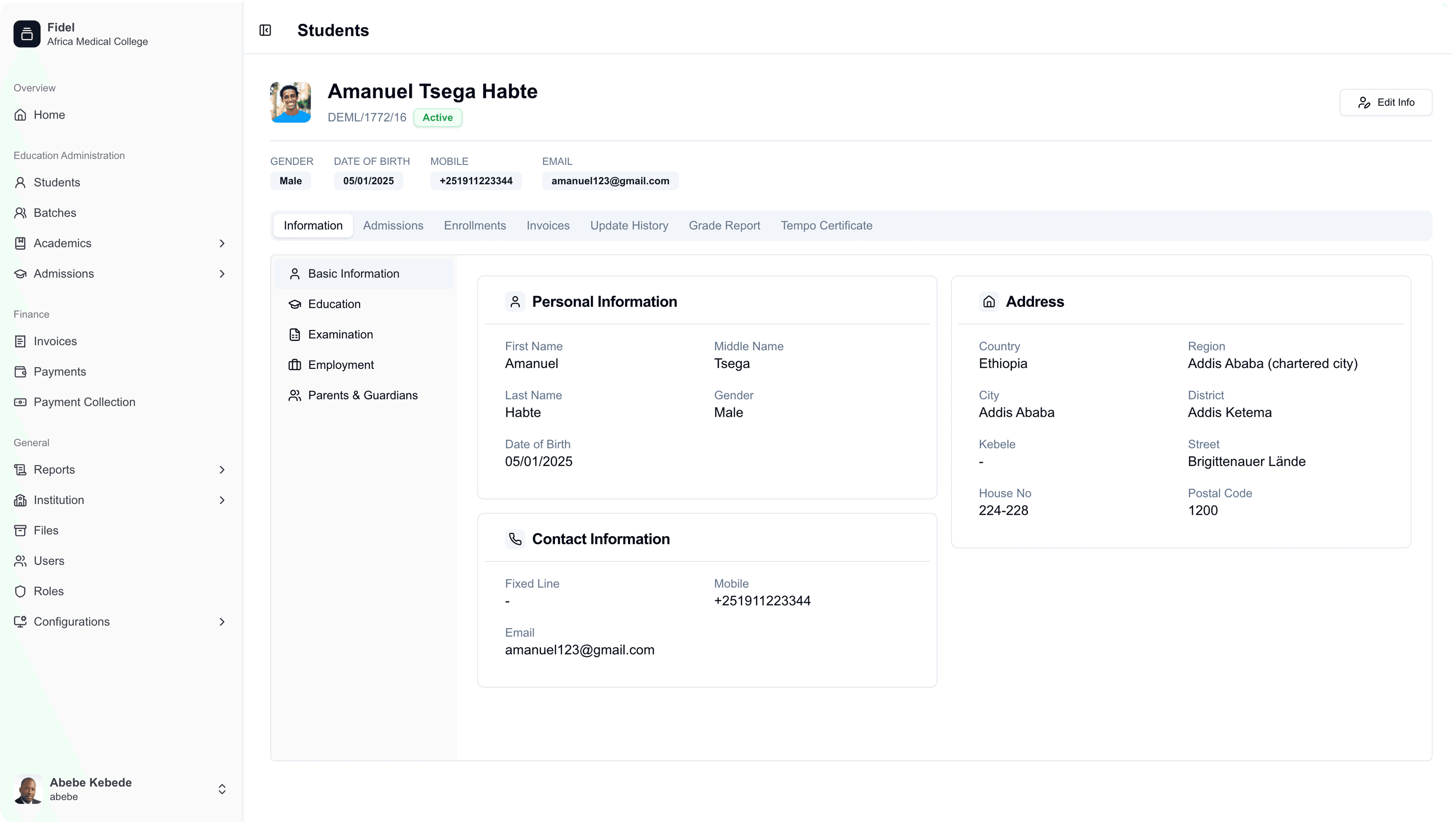The width and height of the screenshot is (1456, 823).
Task: Open the Students icon in Education Administration sidebar
Action: [x=20, y=182]
